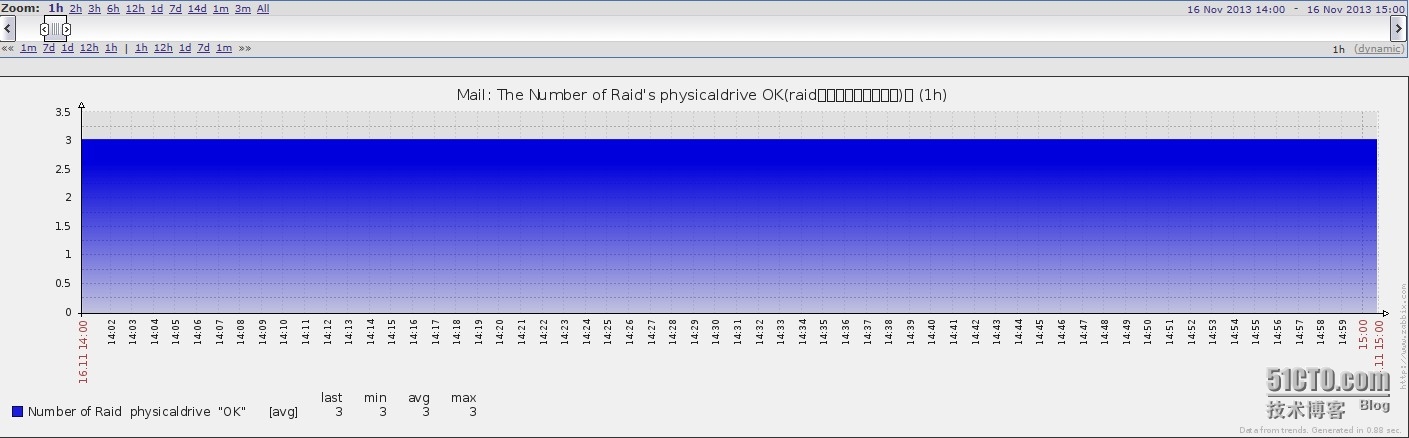
Task: Move back 1d in navigation row
Action: click(67, 48)
